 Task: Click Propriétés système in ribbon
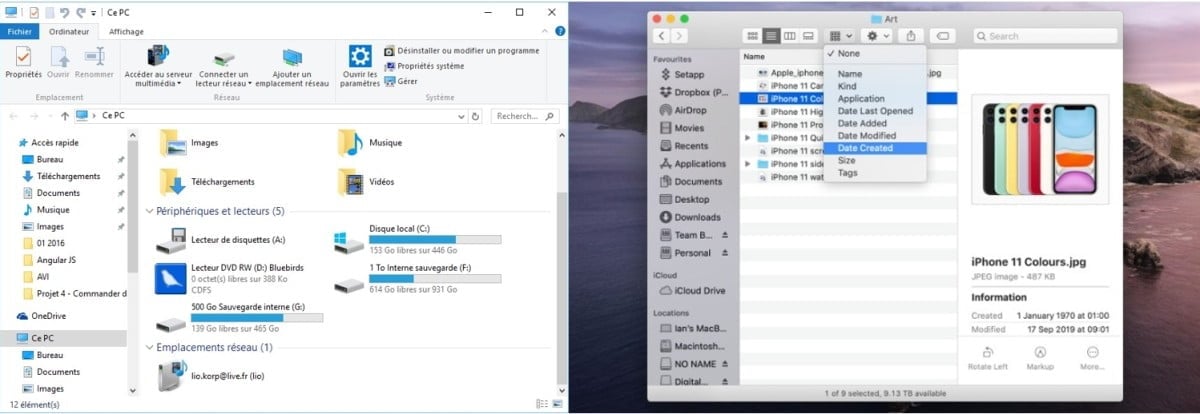(x=424, y=66)
